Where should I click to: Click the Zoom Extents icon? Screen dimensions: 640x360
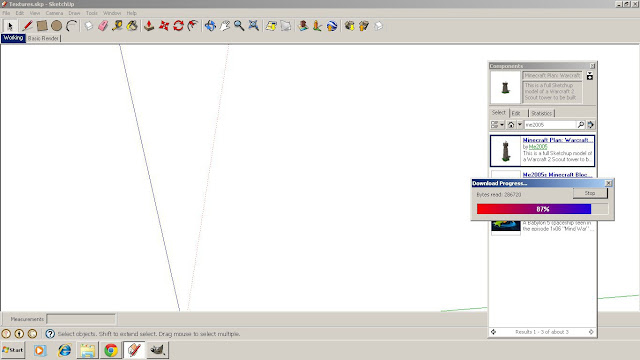coord(254,26)
